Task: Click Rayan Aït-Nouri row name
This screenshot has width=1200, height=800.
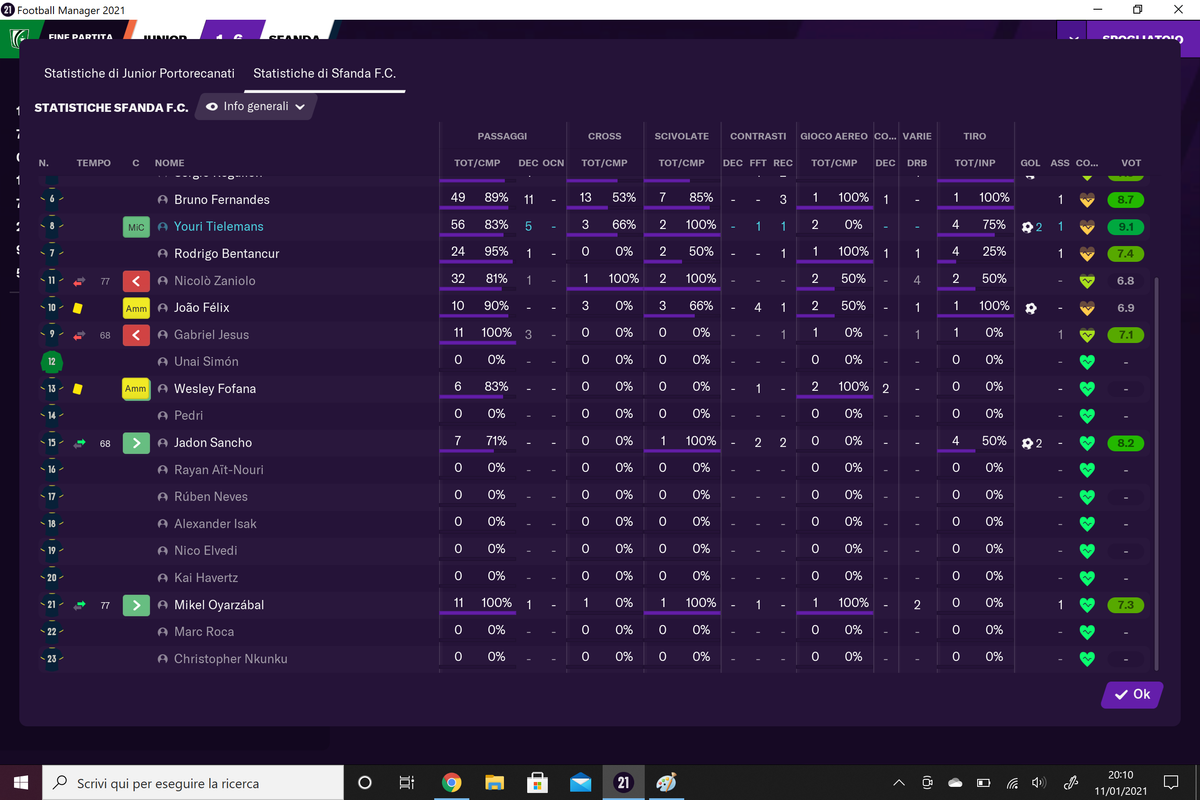Action: (x=219, y=470)
